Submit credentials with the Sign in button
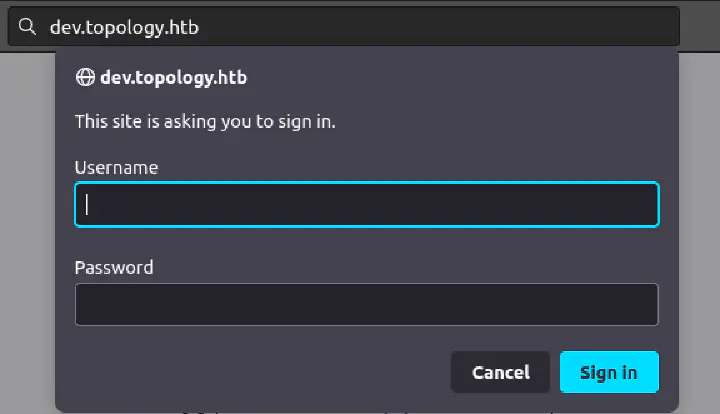 (608, 372)
